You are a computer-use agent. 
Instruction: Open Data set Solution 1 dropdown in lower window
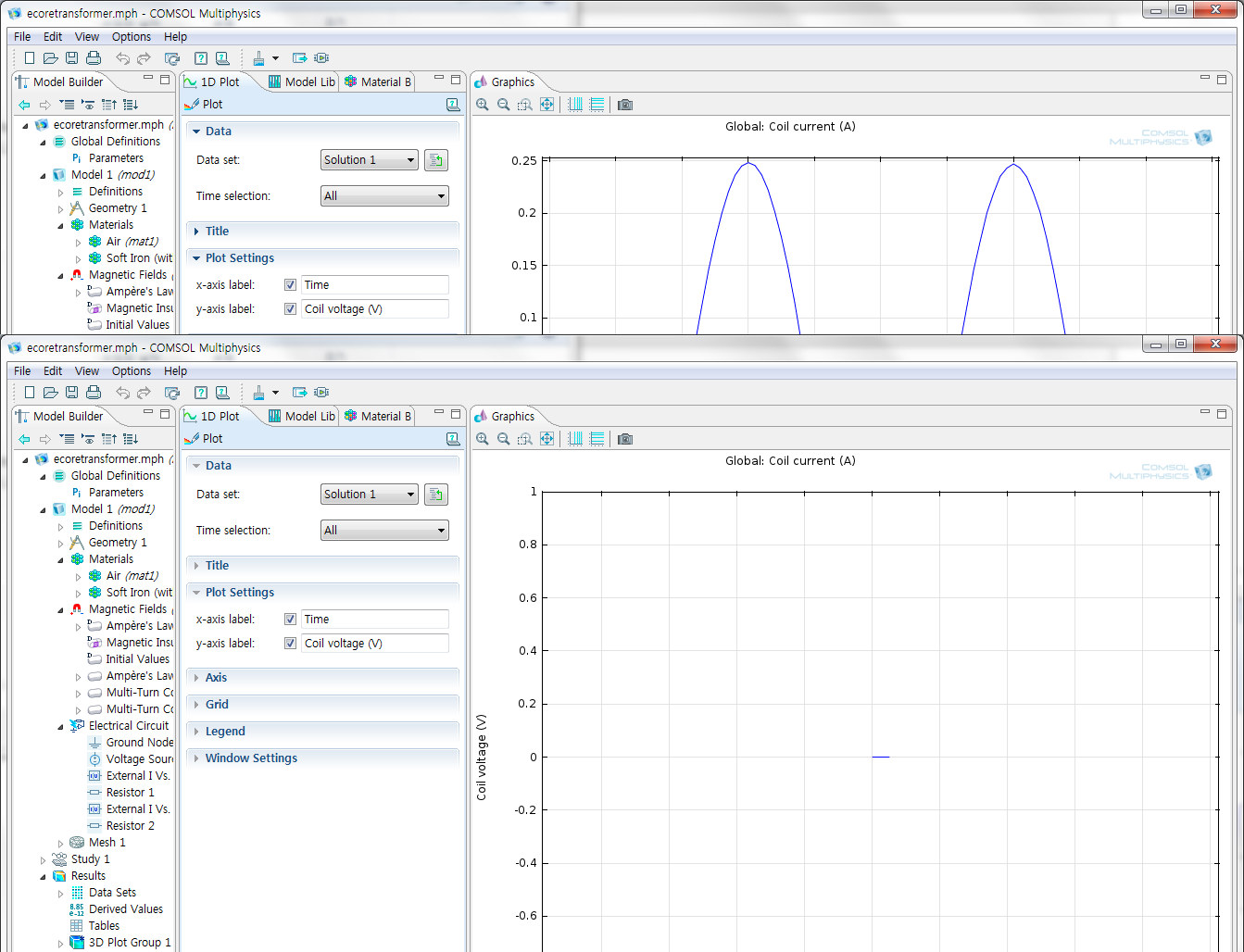[370, 495]
